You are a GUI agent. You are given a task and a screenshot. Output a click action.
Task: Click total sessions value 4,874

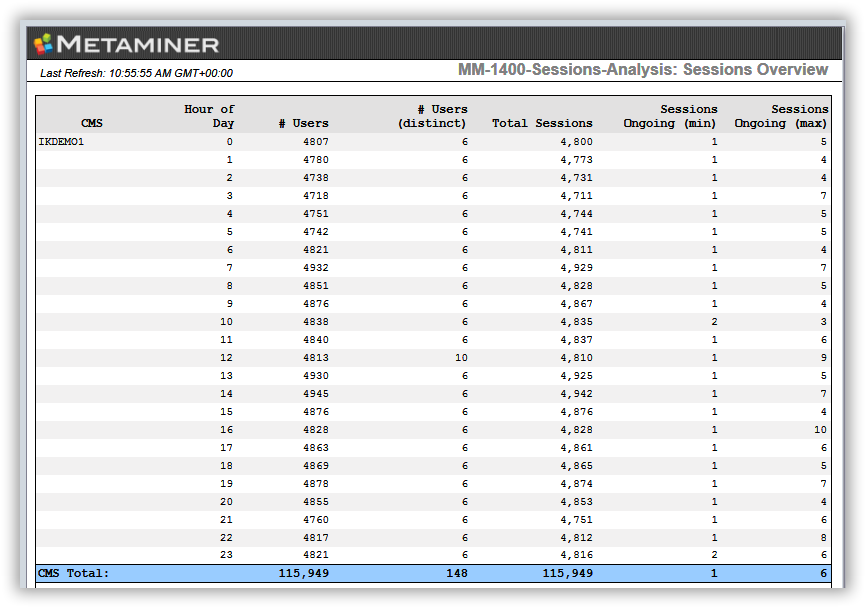(x=576, y=484)
